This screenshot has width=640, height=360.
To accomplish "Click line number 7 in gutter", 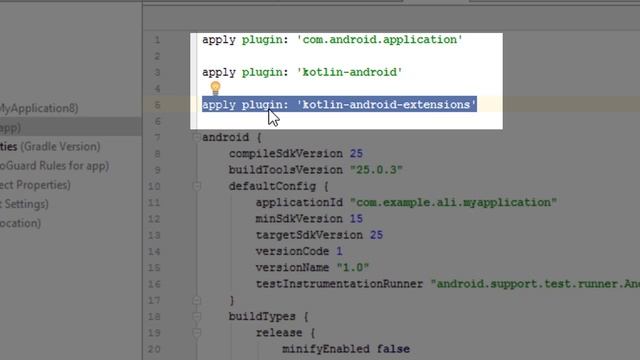I will click(157, 138).
